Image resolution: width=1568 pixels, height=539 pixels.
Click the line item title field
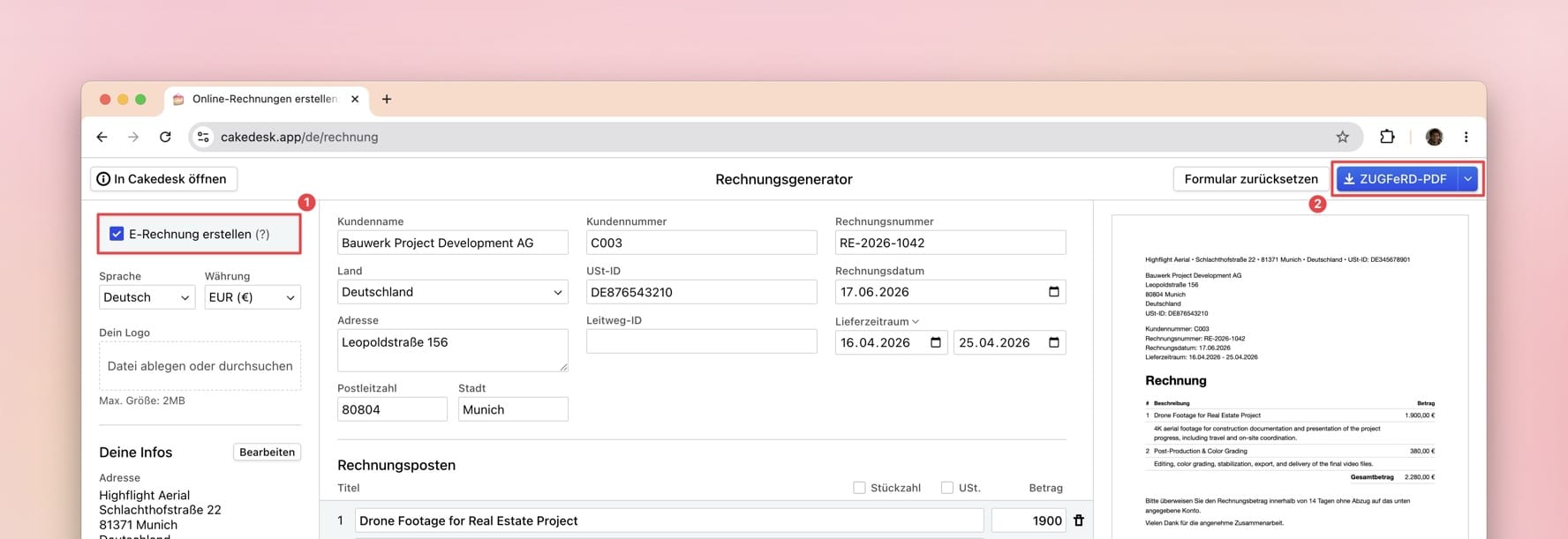point(668,520)
